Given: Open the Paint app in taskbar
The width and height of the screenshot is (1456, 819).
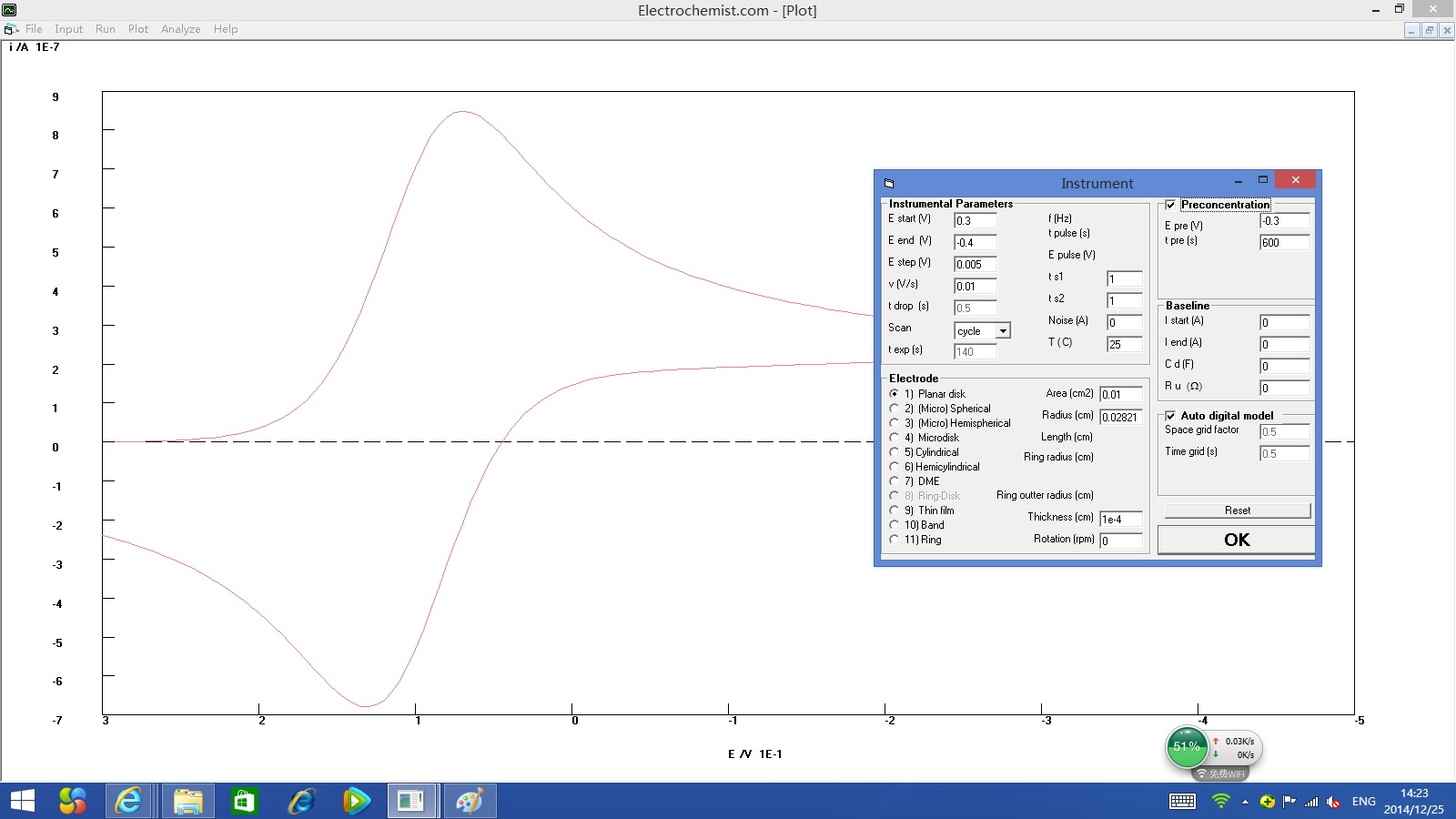Looking at the screenshot, I should click(470, 801).
